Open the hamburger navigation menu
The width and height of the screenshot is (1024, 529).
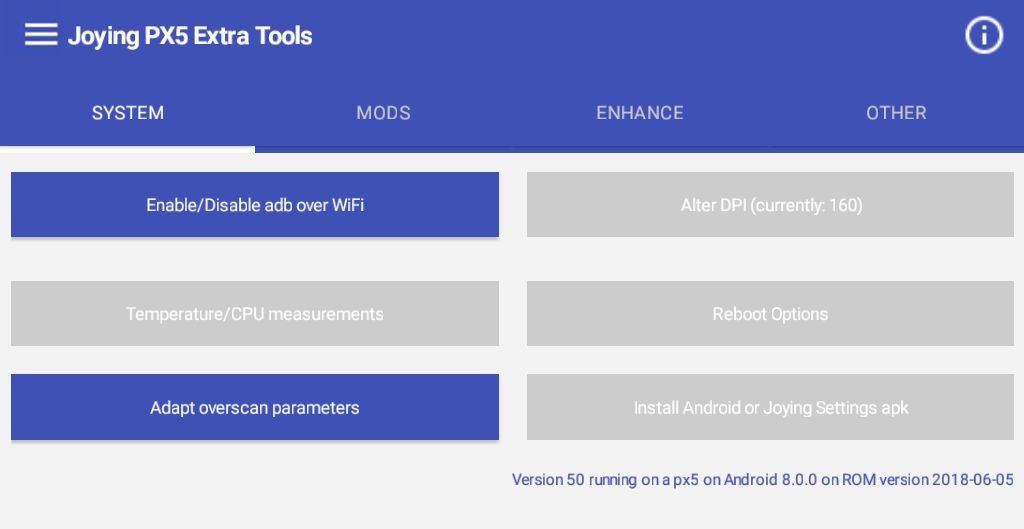pos(41,35)
